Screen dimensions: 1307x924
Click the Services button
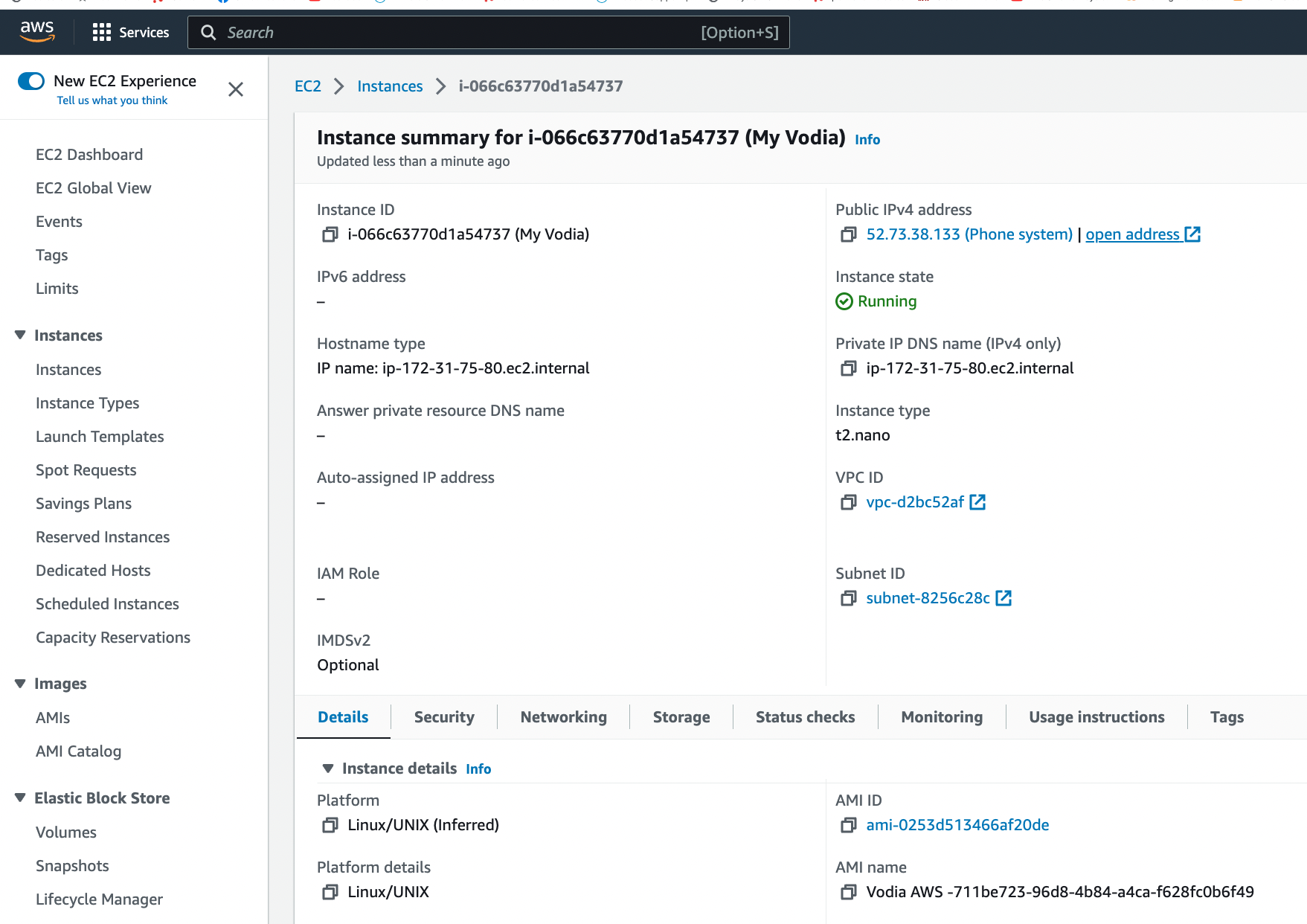click(x=131, y=32)
